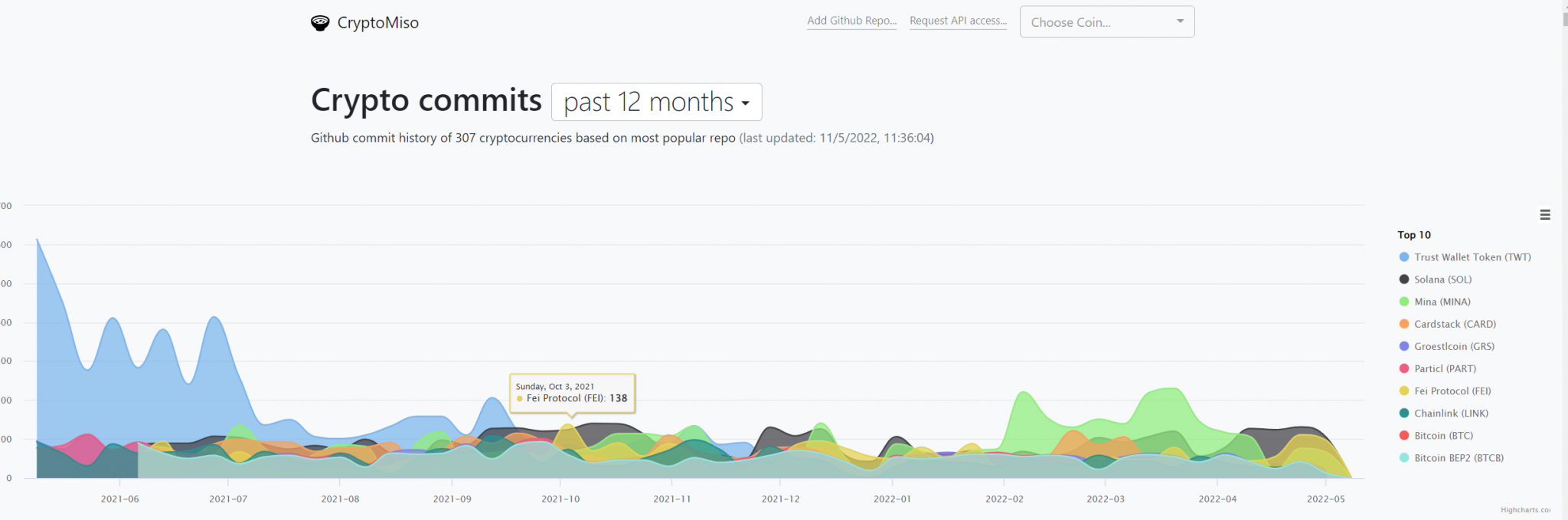The width and height of the screenshot is (1568, 520).
Task: Toggle Mina (MINA) series visibility
Action: tap(1442, 302)
